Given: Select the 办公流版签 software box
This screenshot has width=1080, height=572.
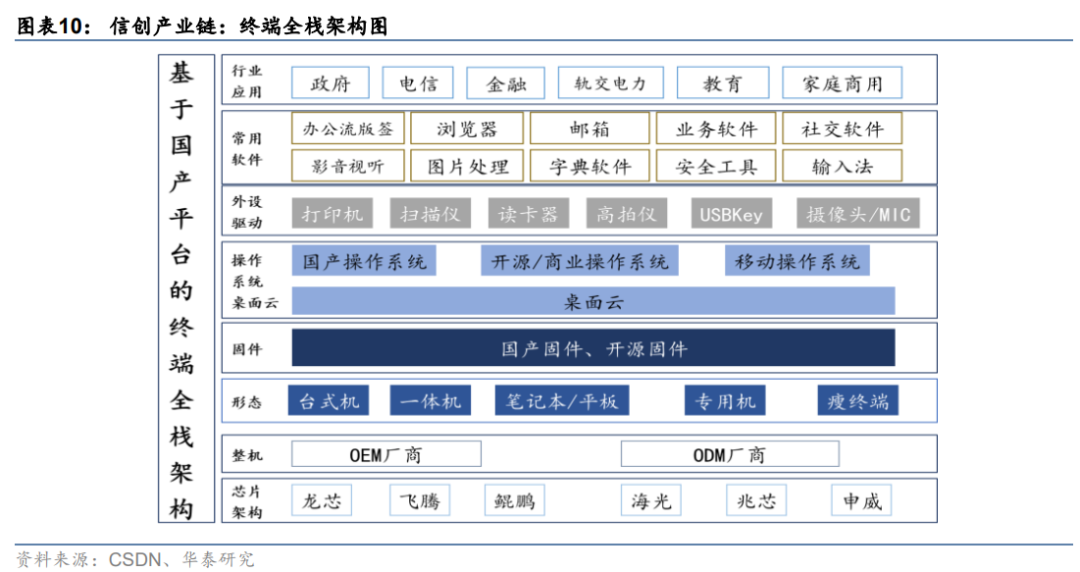Looking at the screenshot, I should 349,129.
